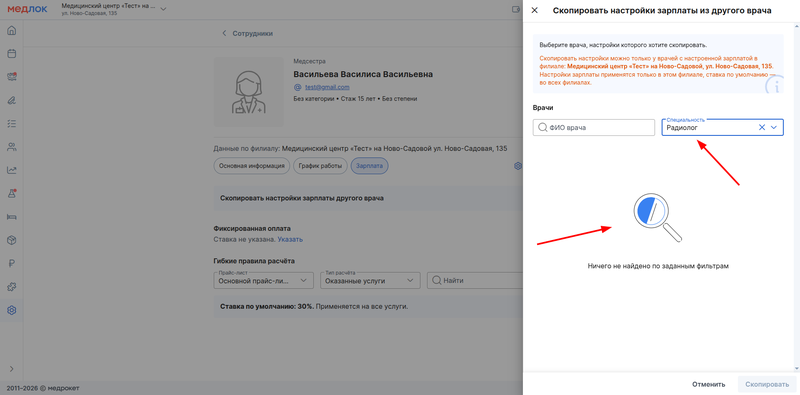This screenshot has height=395, width=800.
Task: Open the settings gear icon in sidebar
Action: [12, 310]
